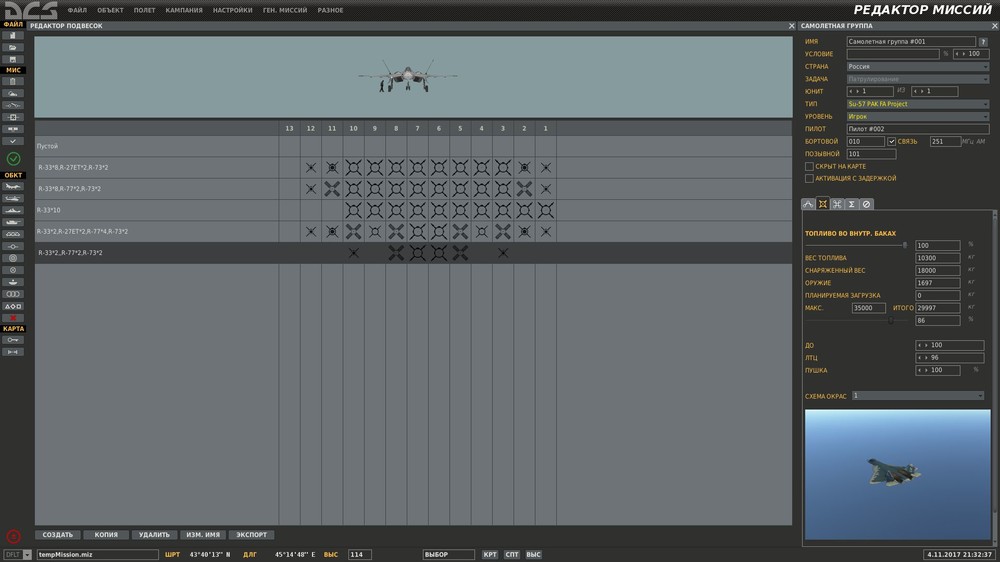Click the ЛТЦ flare count stepper

tap(950, 358)
